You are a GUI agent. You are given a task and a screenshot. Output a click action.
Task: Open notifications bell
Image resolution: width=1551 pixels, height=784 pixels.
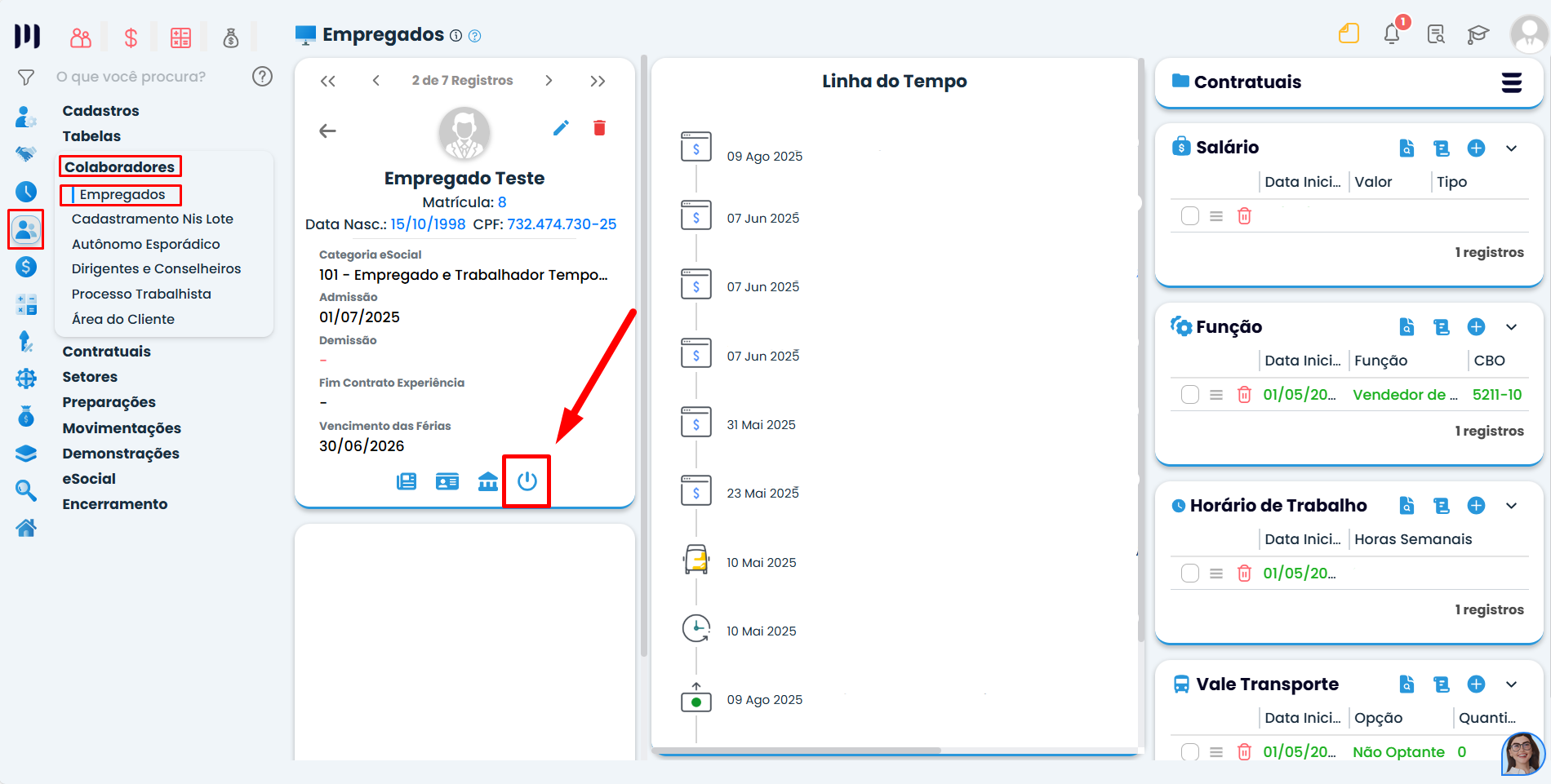[x=1393, y=33]
